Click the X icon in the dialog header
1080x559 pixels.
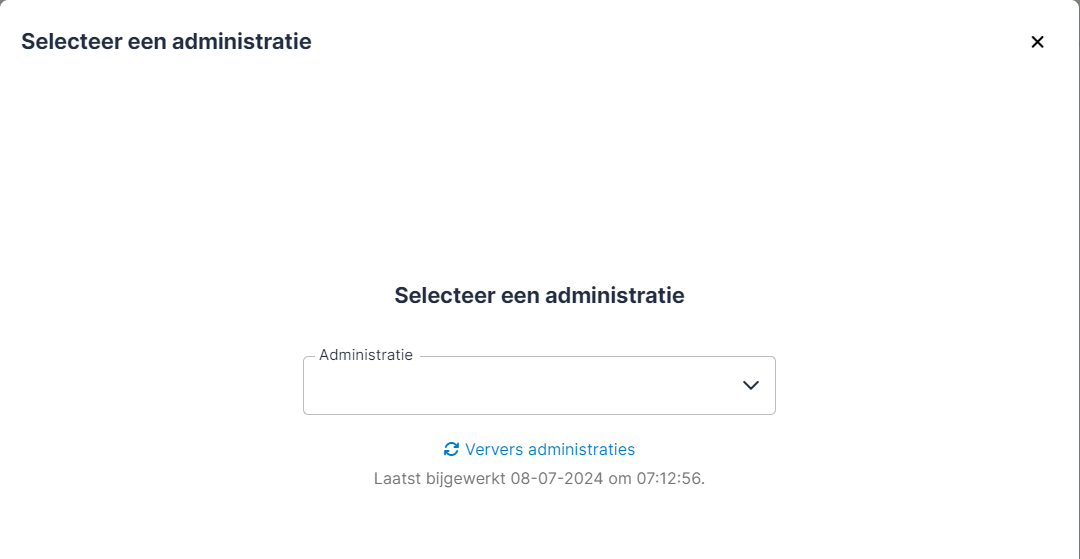tap(1037, 42)
